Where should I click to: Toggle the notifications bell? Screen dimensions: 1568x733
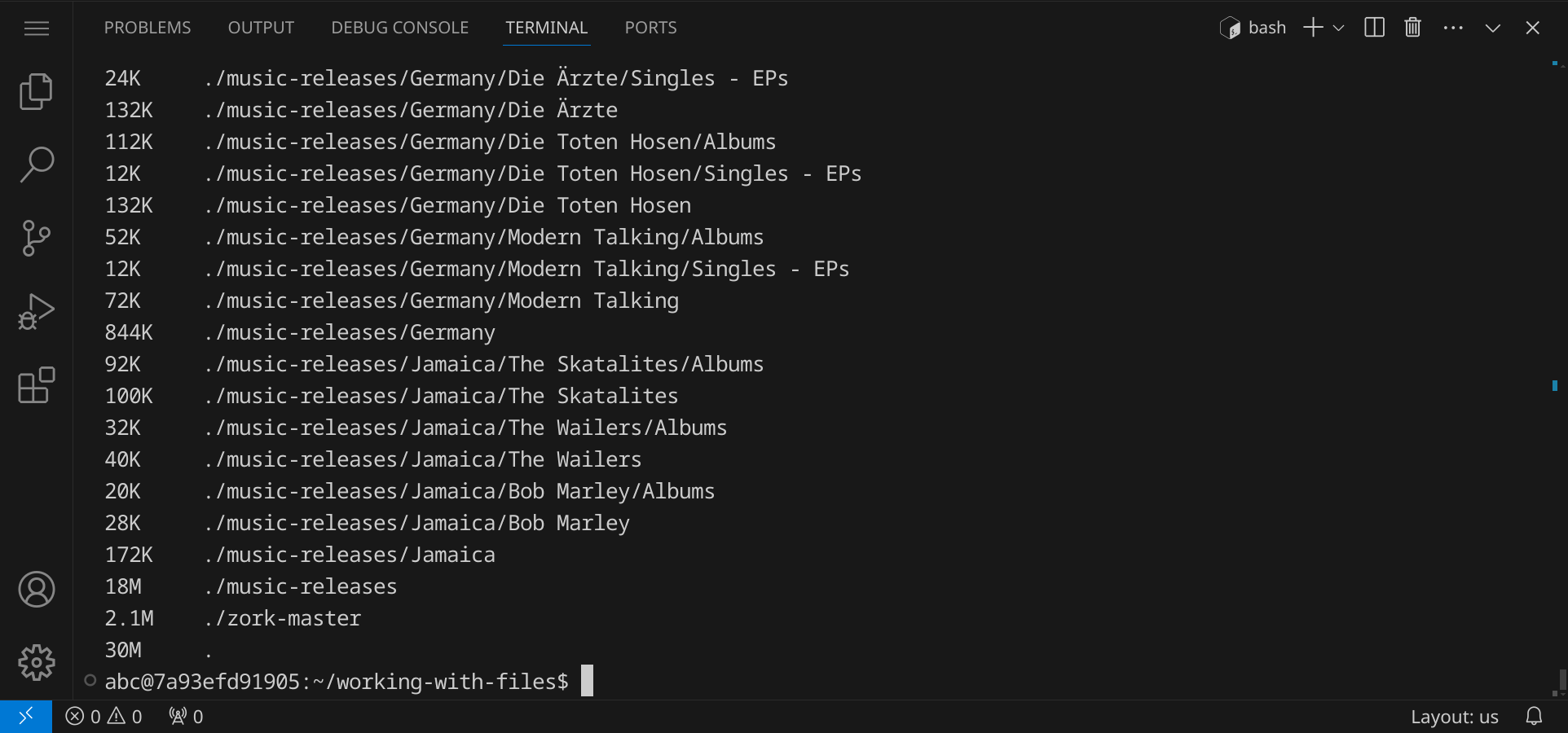[x=1534, y=717]
